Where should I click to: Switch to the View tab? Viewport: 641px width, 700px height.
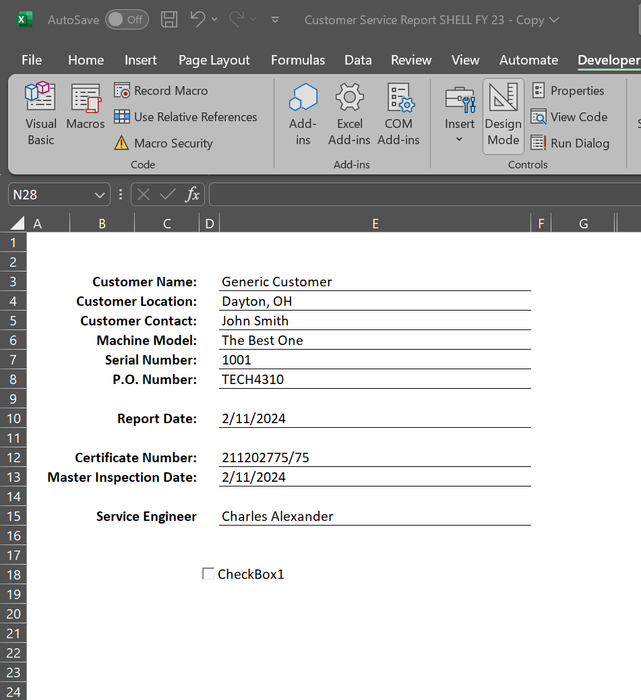465,60
